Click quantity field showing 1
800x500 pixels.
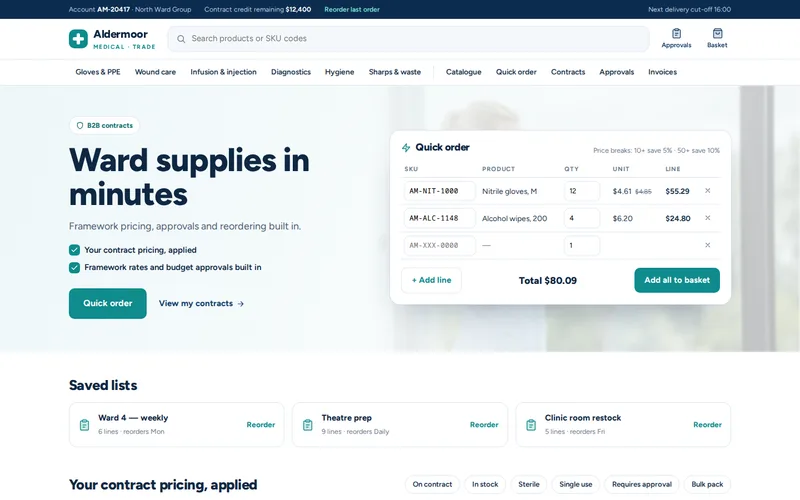tap(582, 245)
